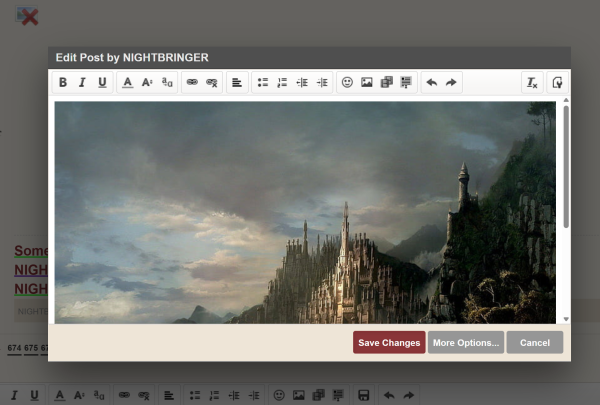Open font family menu in Edit Post toolbar
Image resolution: width=600 pixels, height=405 pixels.
(167, 82)
